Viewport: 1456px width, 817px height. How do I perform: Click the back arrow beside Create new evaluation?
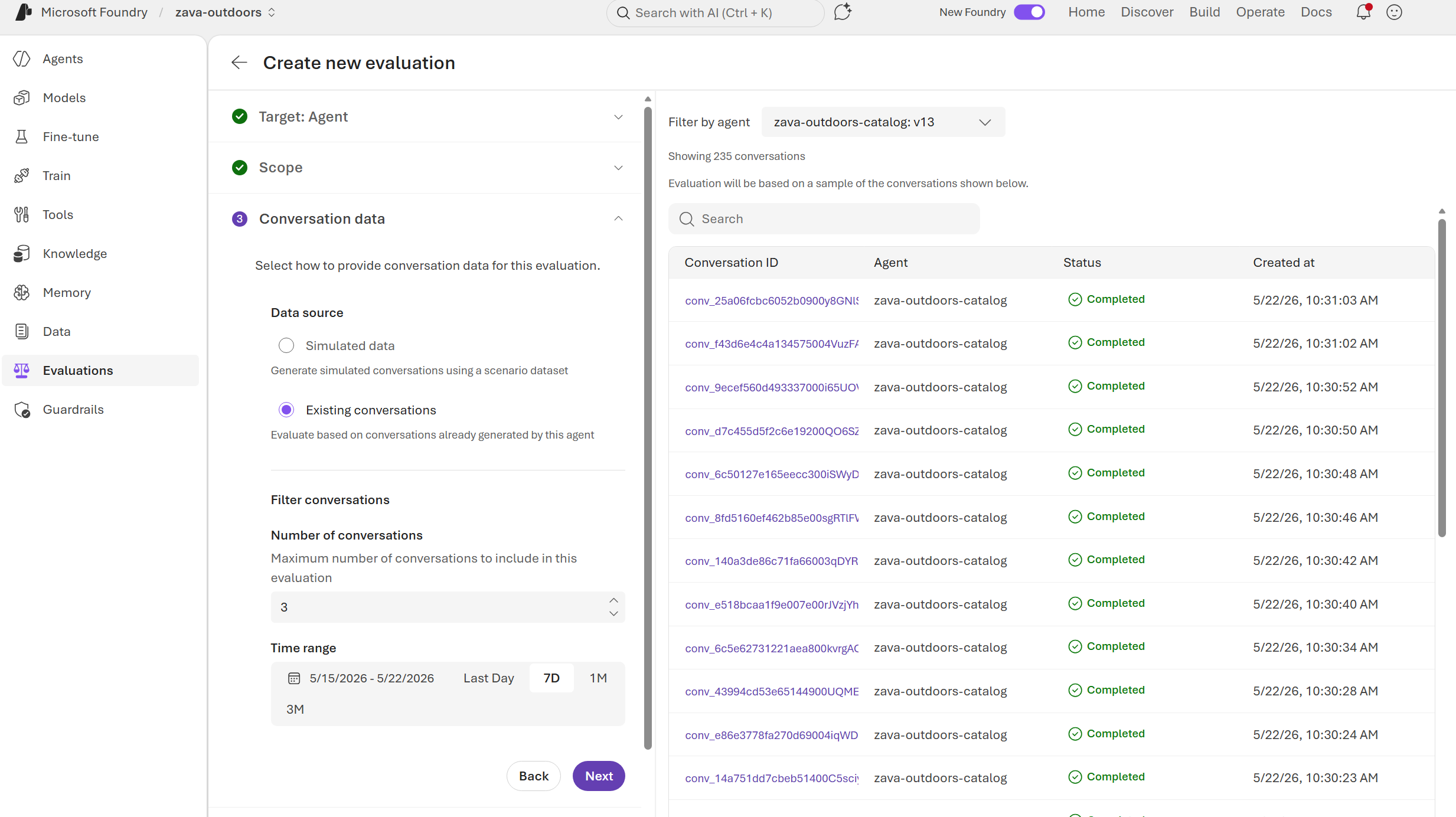(239, 63)
